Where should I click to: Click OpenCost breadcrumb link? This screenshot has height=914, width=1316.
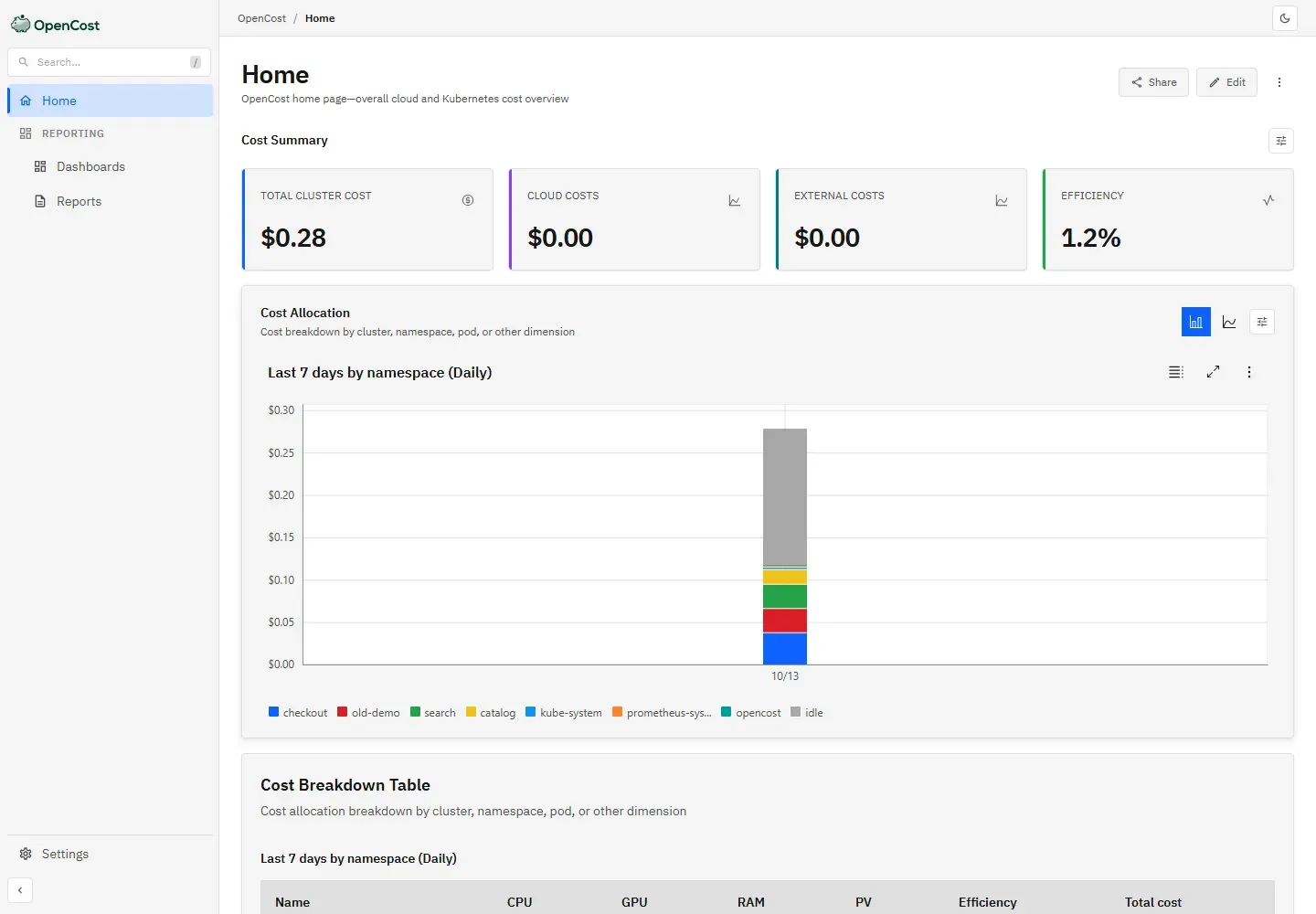[x=261, y=18]
